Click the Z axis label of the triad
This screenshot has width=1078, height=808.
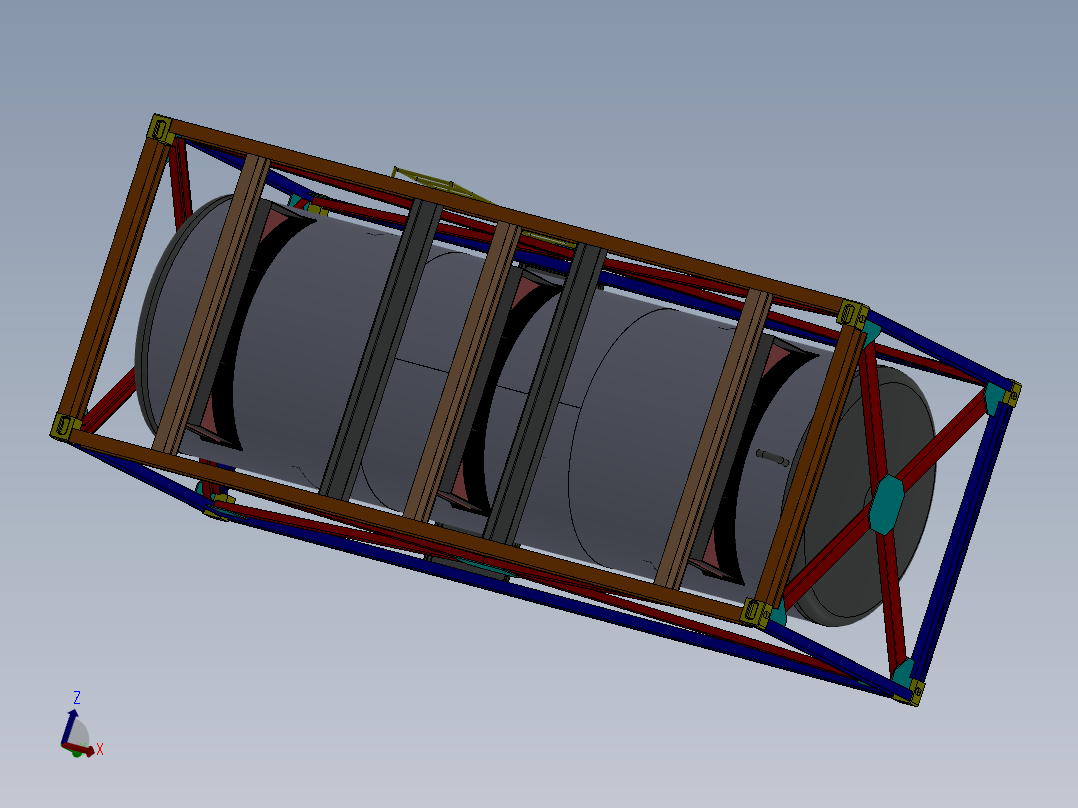77,698
